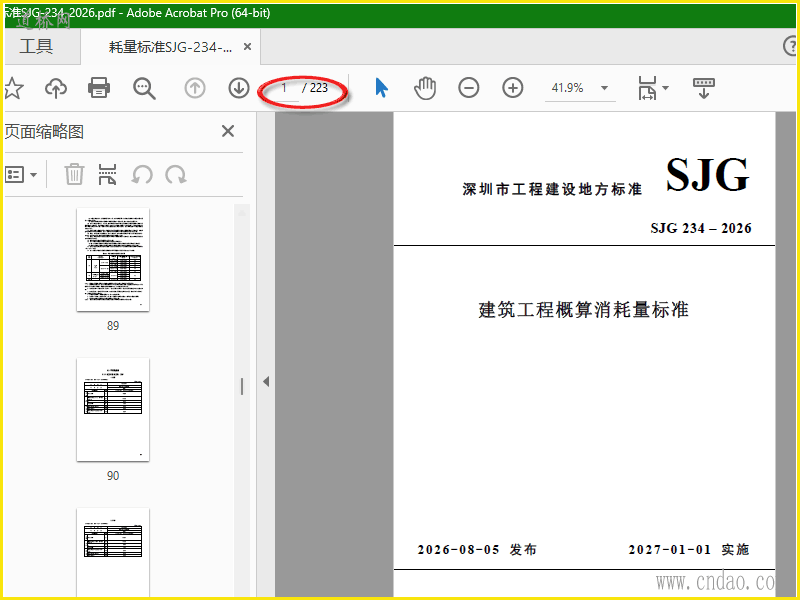Zoom in with the plus button
800x600 pixels.
tap(513, 88)
